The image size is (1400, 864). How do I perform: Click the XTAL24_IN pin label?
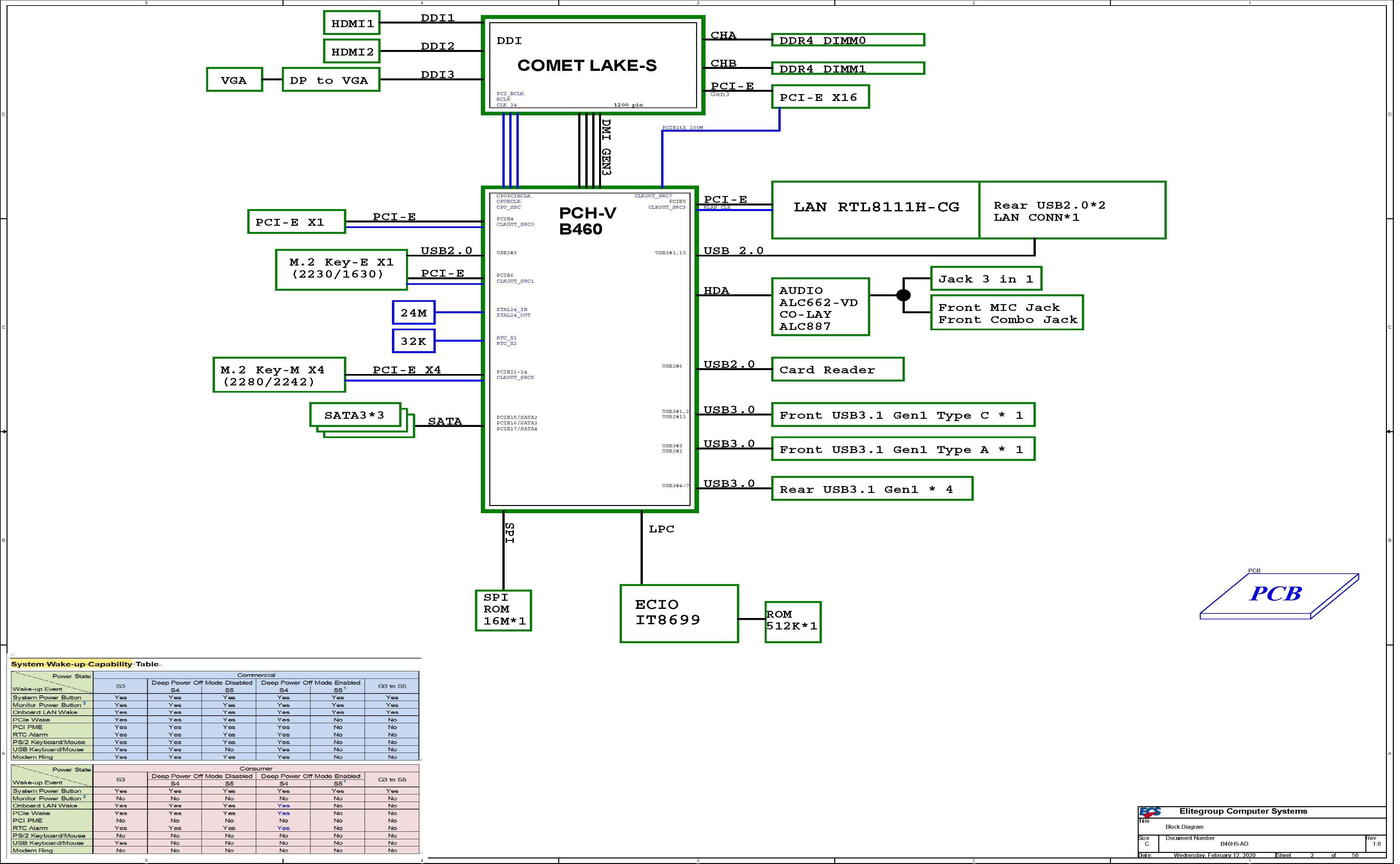(512, 310)
